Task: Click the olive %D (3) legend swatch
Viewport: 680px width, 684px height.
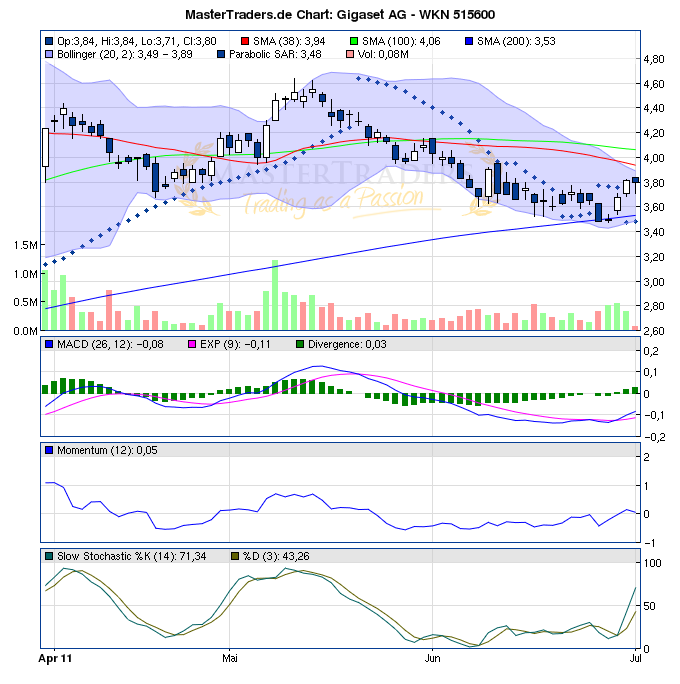Action: pos(235,556)
